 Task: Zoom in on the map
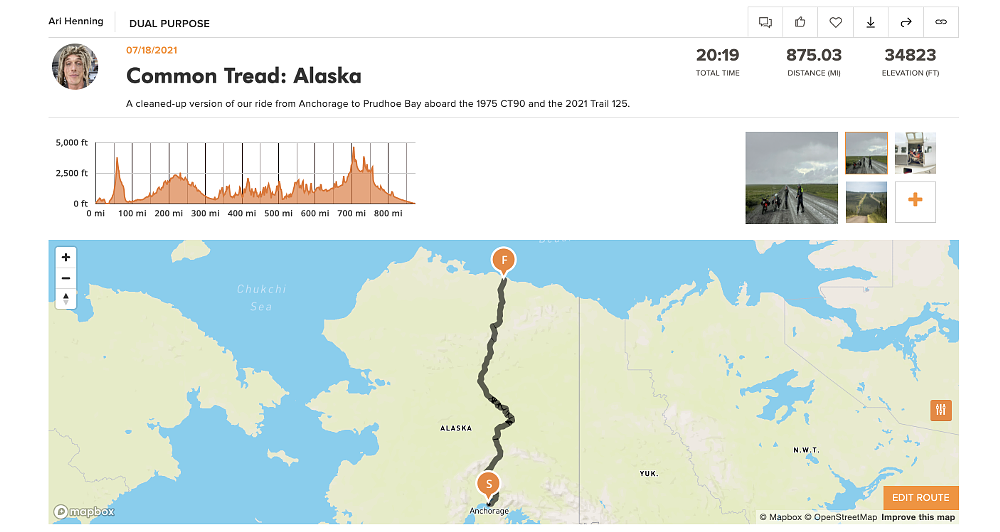tap(66, 257)
